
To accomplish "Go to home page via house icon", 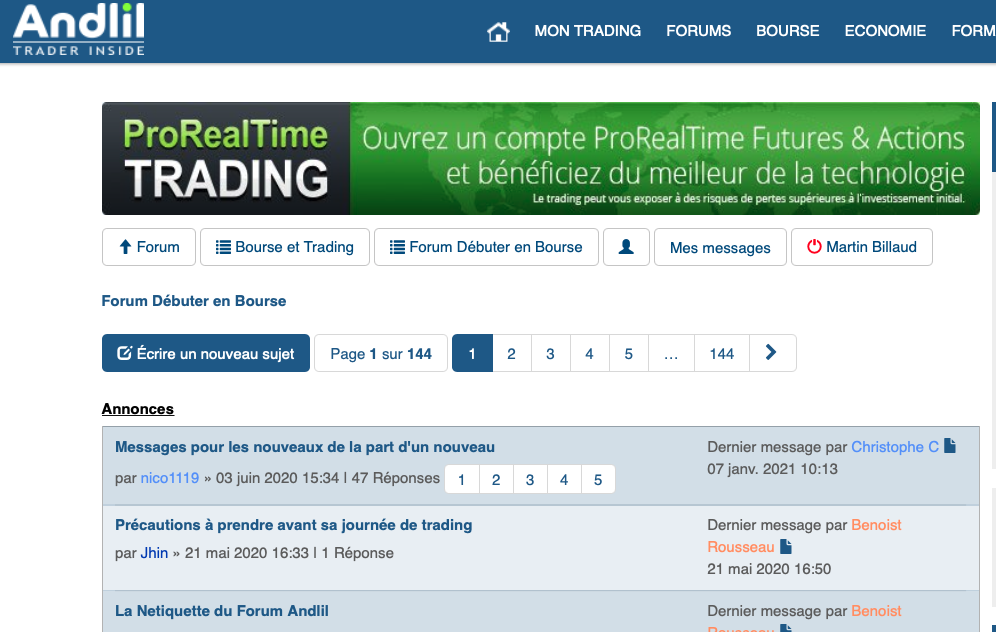I will click(498, 31).
